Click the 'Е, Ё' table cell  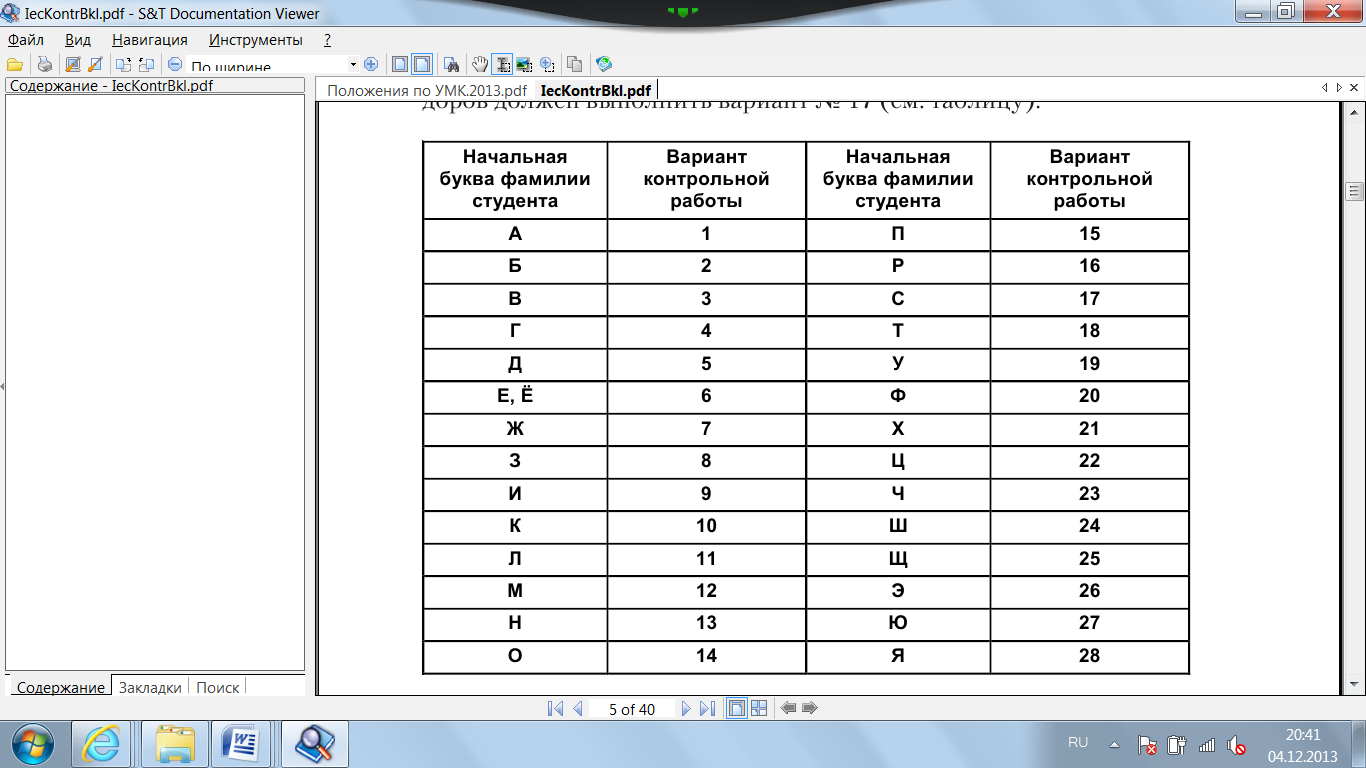pyautogui.click(x=515, y=396)
